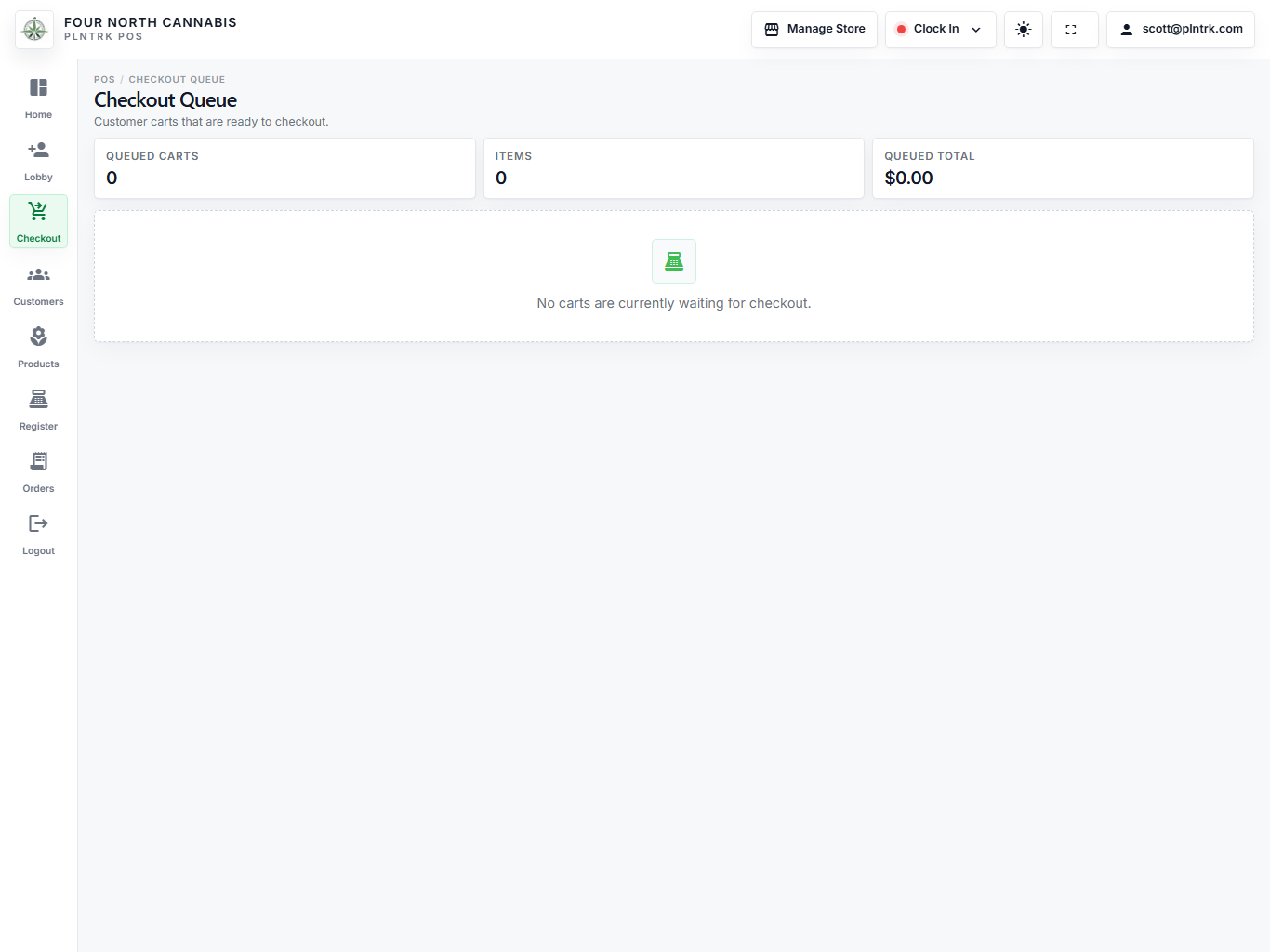Open the Products section
The image size is (1270, 952).
(38, 347)
